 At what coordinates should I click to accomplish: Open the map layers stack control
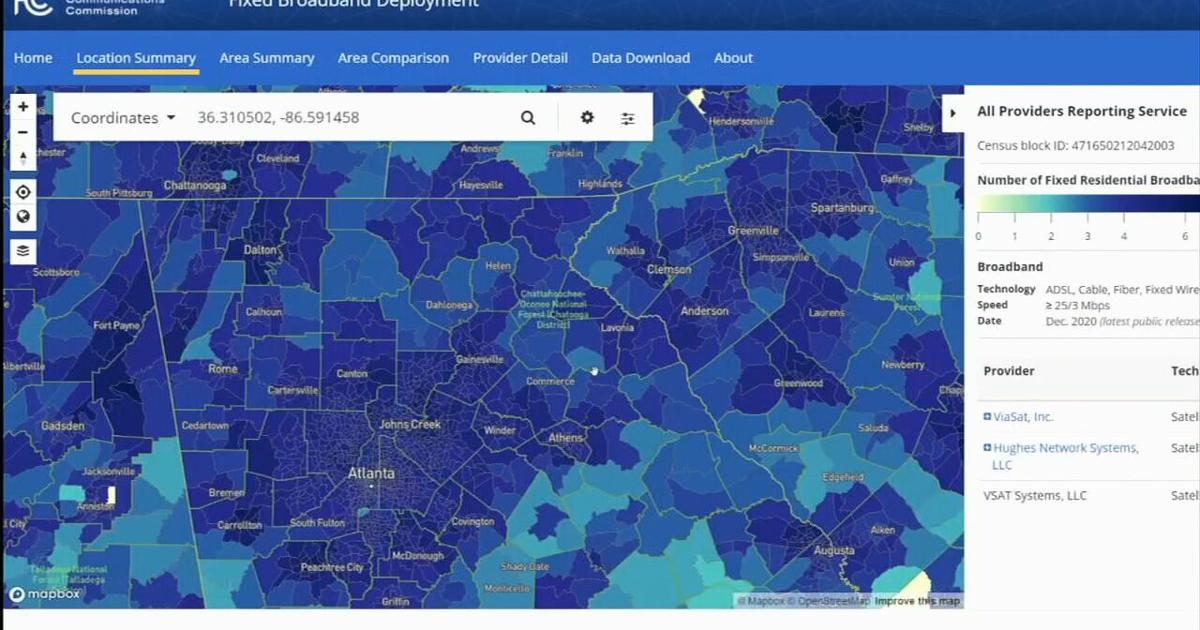(x=23, y=251)
